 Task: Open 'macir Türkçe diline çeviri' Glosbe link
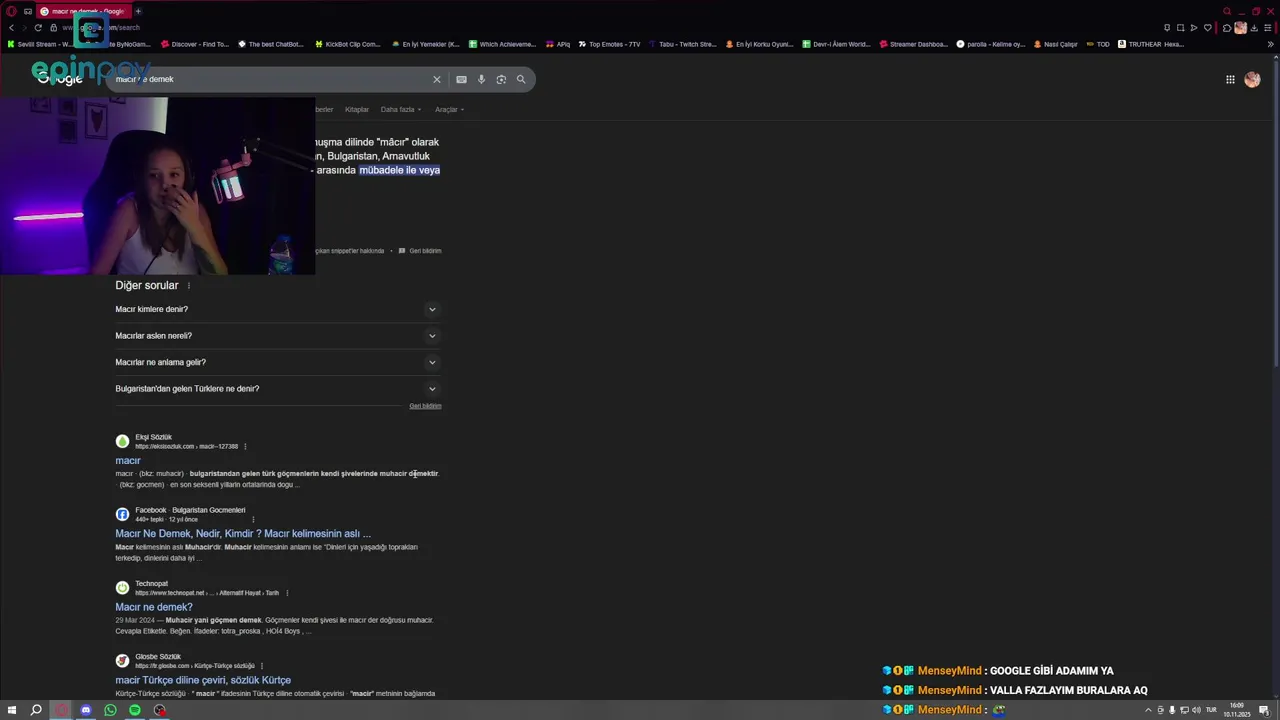[x=203, y=680]
